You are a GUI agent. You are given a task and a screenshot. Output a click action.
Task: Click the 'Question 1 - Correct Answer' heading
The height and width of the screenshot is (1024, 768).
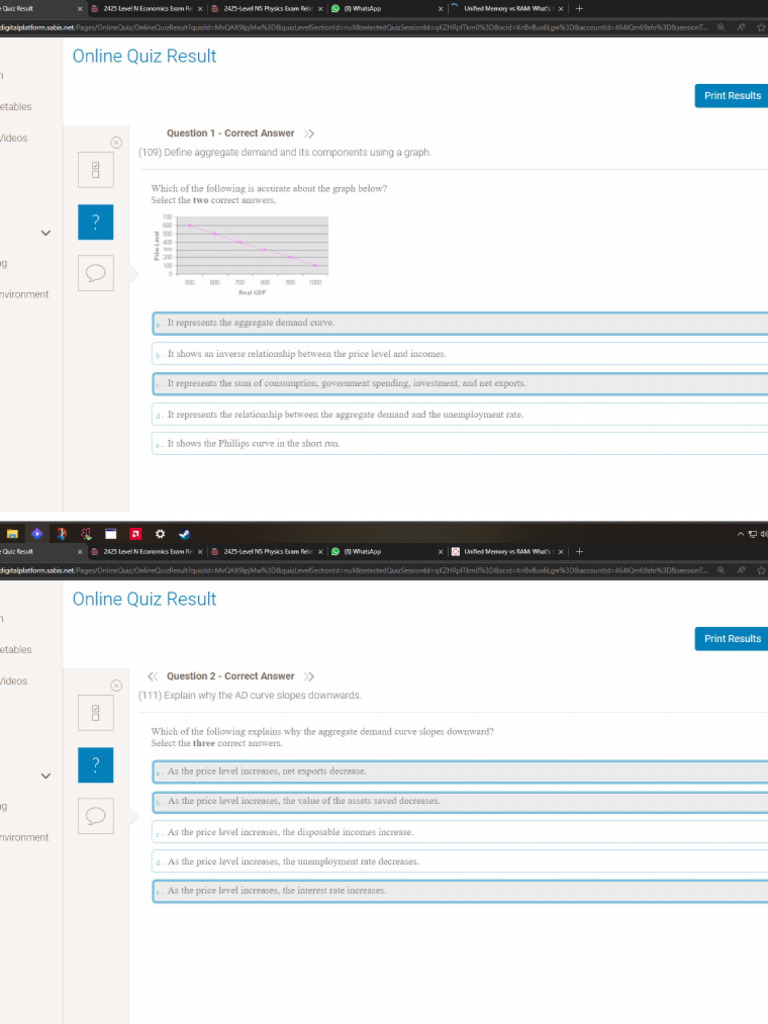231,133
